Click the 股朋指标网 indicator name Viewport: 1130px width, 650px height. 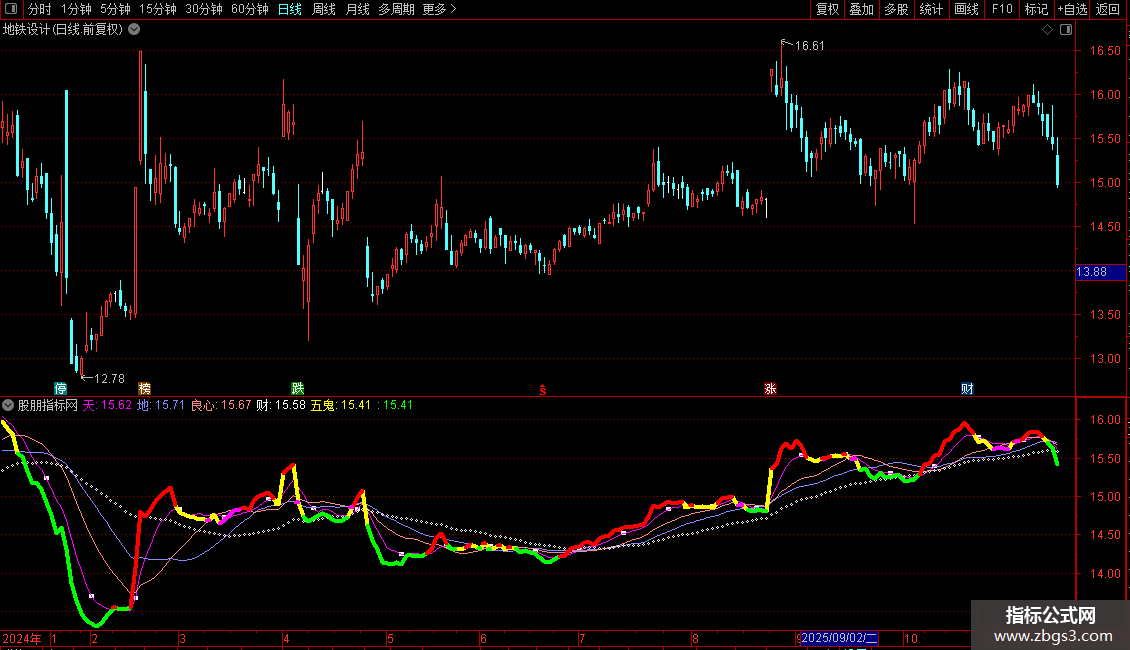pos(48,405)
